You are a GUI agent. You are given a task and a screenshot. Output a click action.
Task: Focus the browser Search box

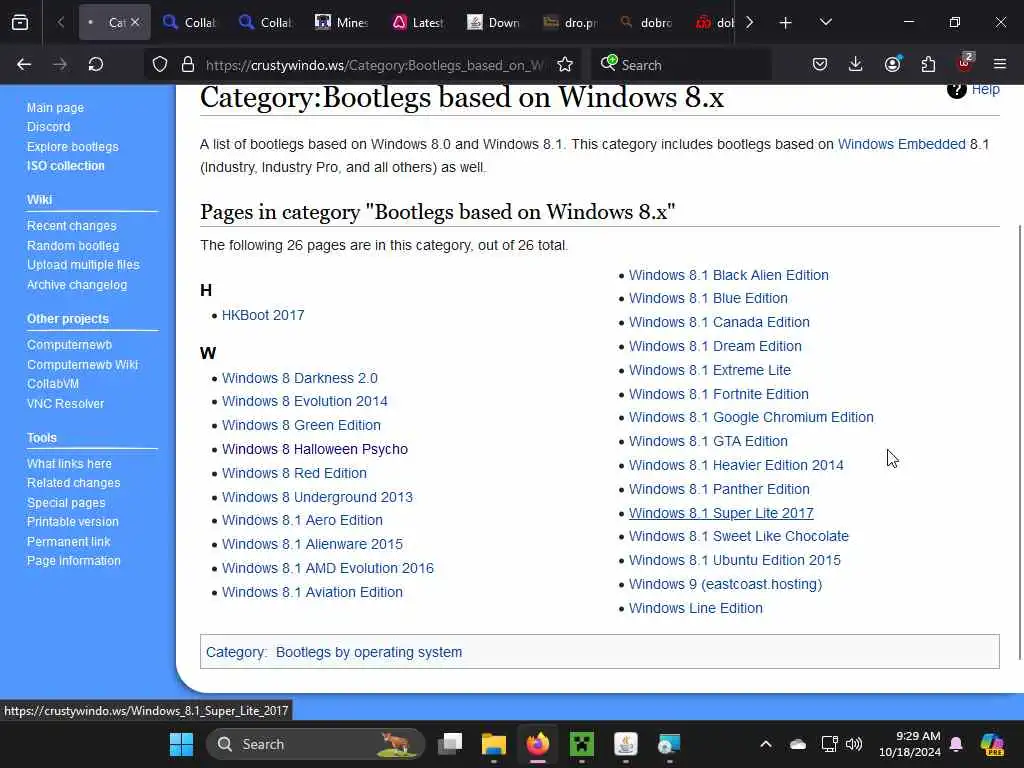[682, 65]
